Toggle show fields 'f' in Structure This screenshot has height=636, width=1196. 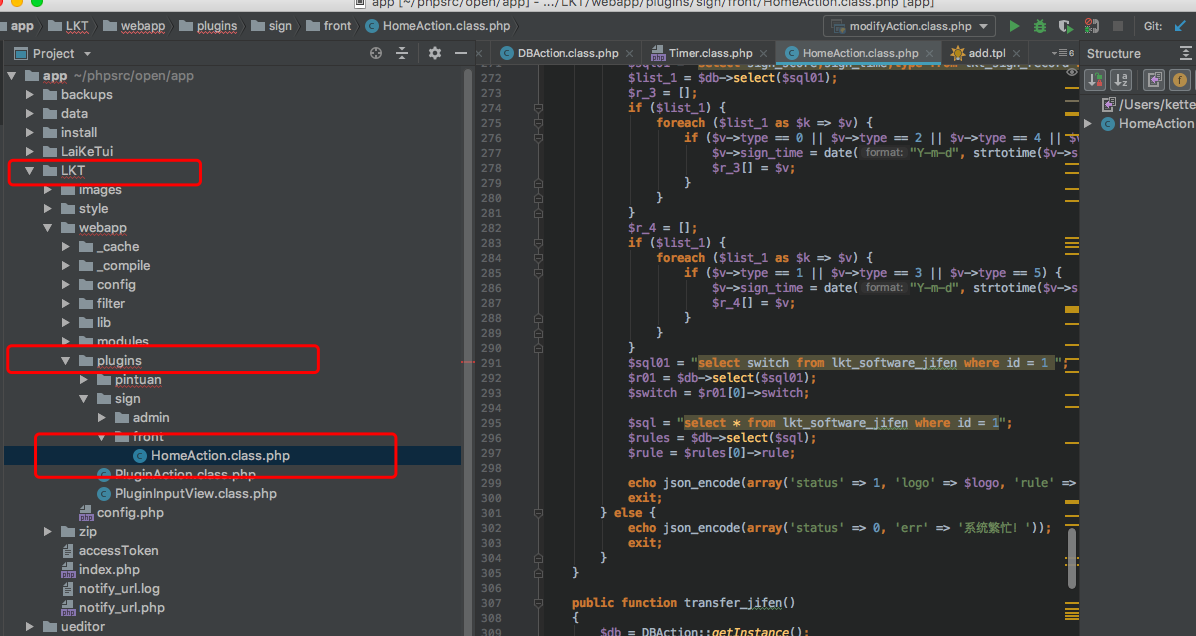pos(1180,79)
